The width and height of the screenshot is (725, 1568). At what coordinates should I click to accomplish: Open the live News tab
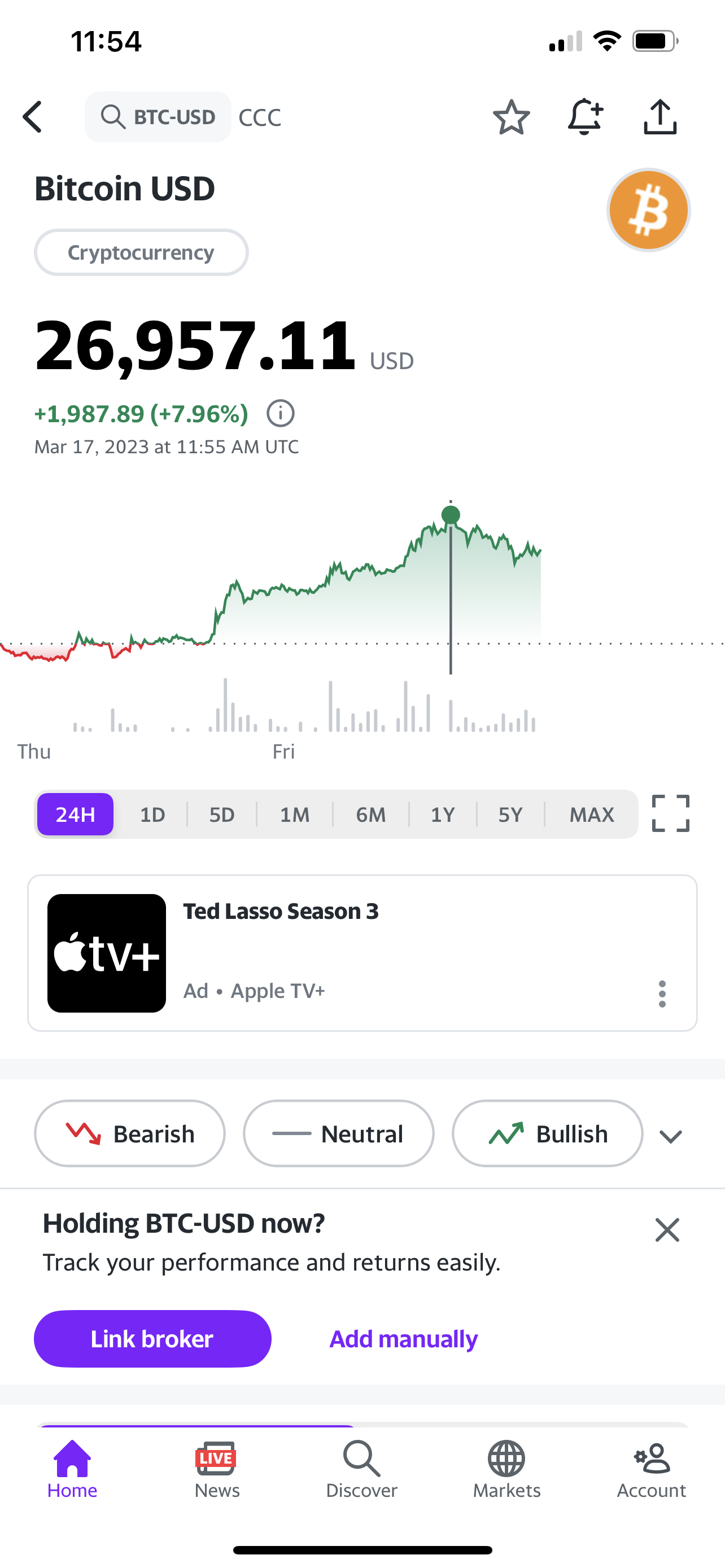[x=217, y=1469]
